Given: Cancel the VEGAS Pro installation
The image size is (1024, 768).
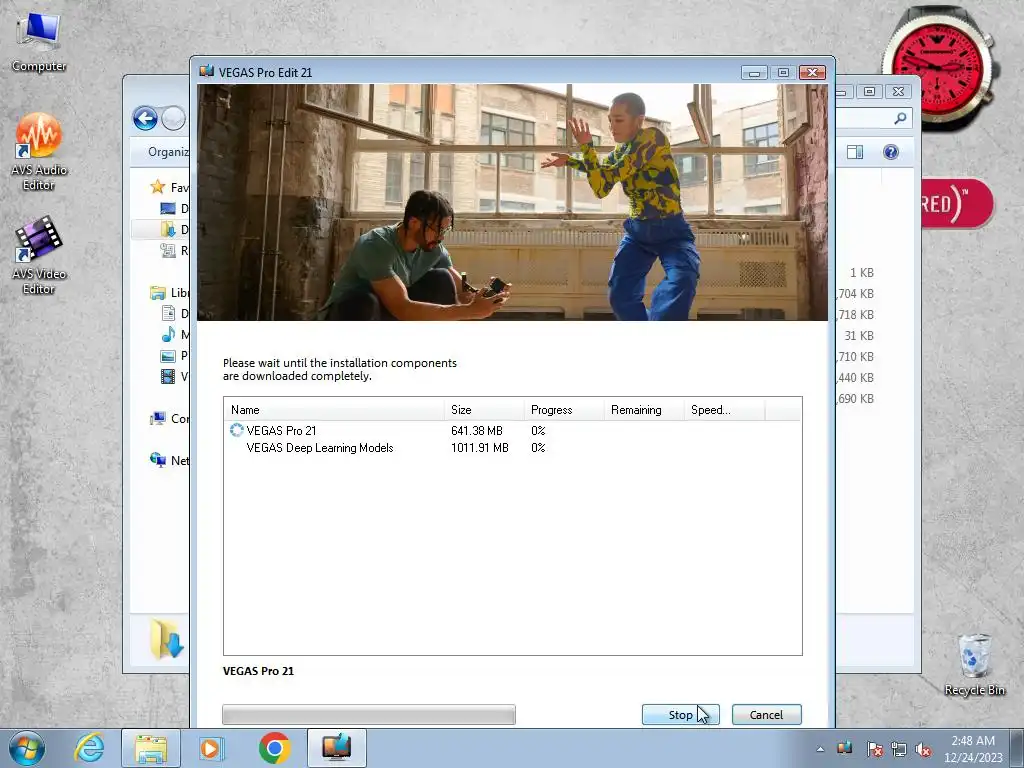Looking at the screenshot, I should pyautogui.click(x=766, y=714).
